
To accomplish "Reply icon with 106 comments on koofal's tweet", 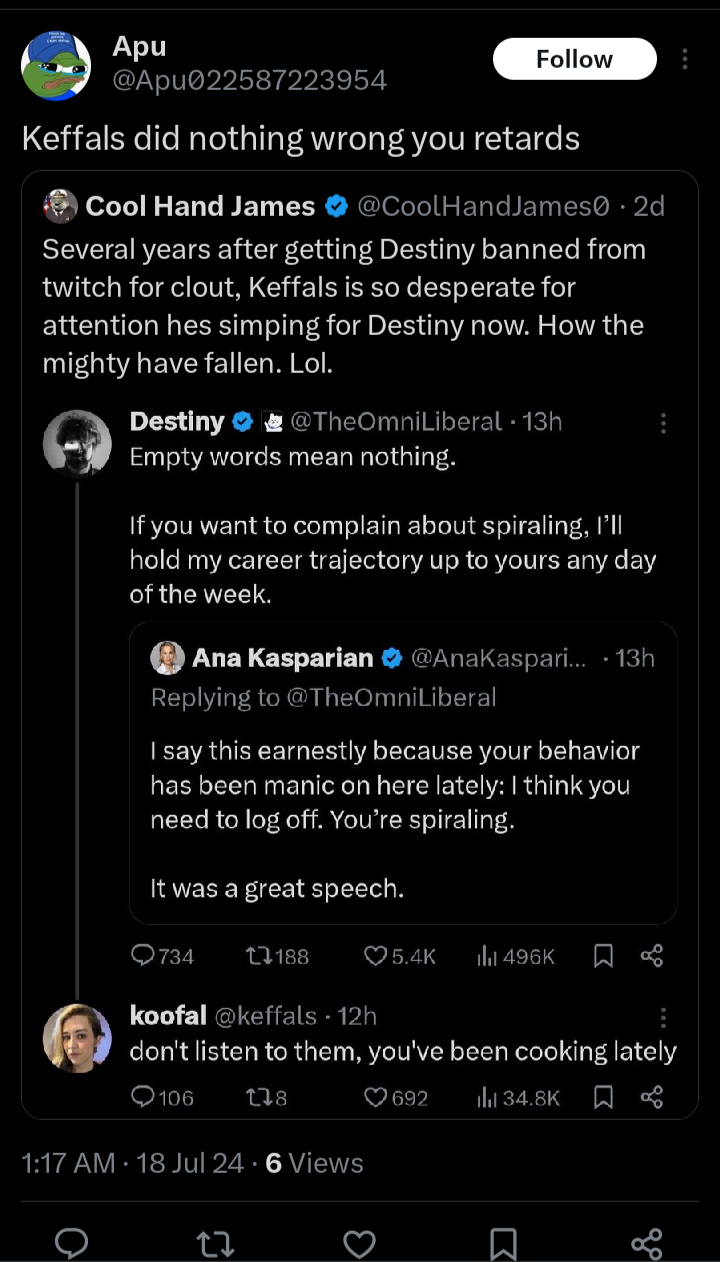I will 163,1098.
